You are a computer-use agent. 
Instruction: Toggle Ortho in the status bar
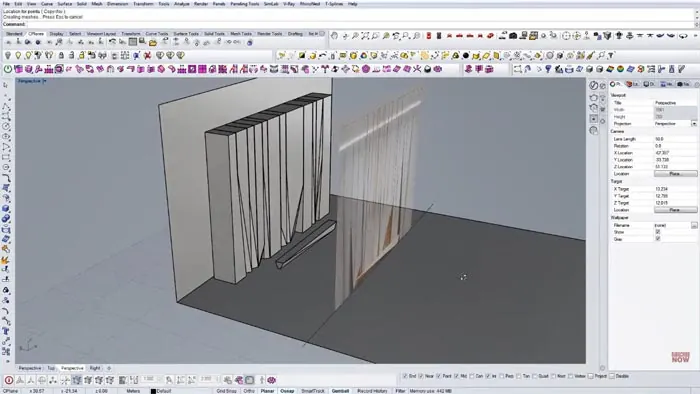[249, 391]
